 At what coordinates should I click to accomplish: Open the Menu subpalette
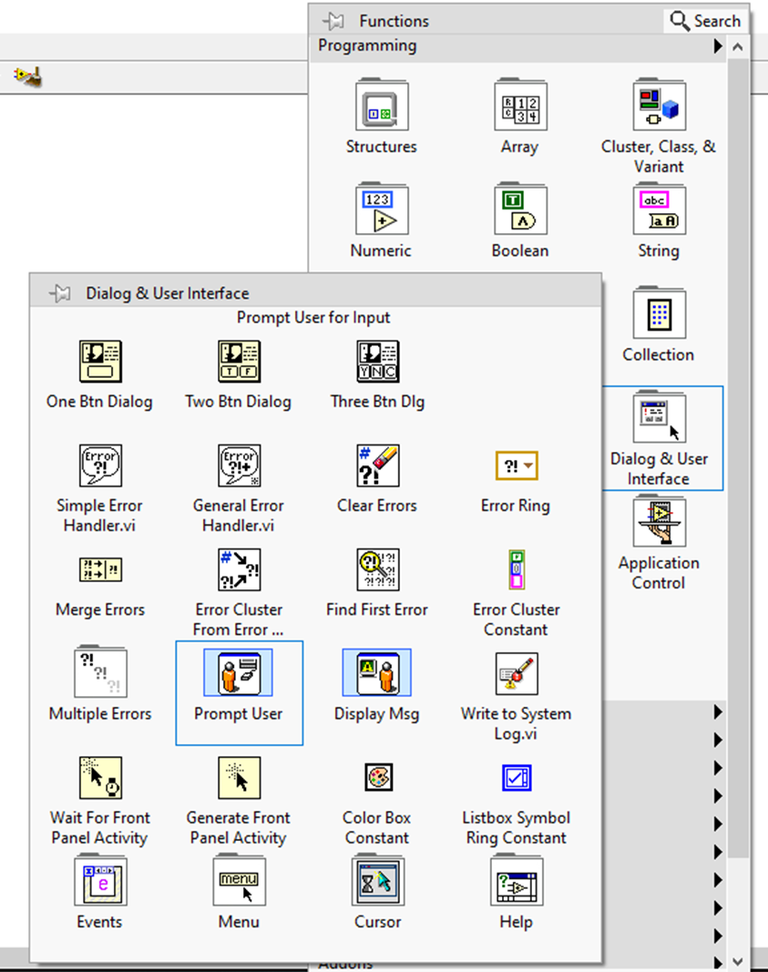[x=239, y=881]
